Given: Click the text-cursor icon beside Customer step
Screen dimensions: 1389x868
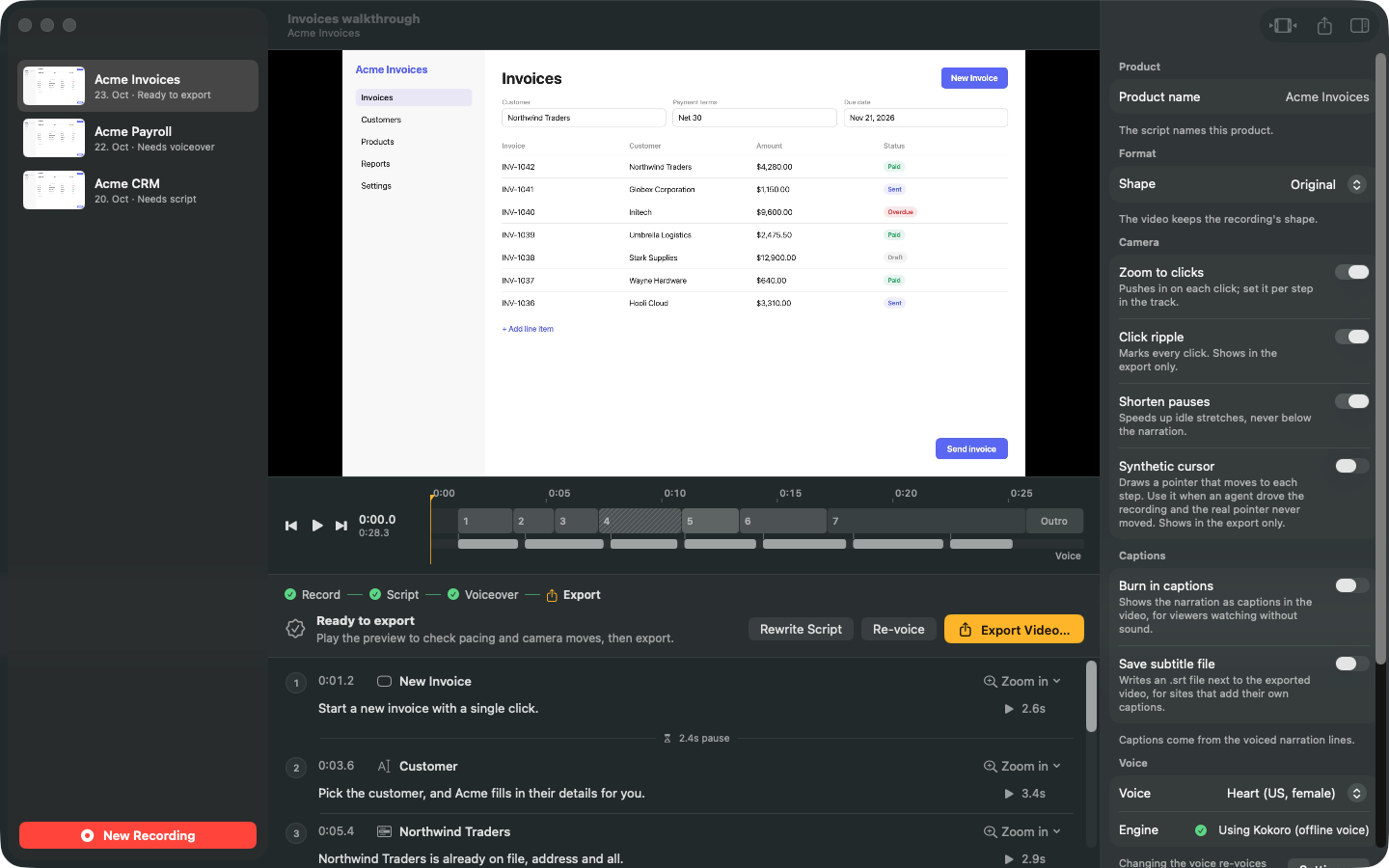Looking at the screenshot, I should click(x=384, y=766).
